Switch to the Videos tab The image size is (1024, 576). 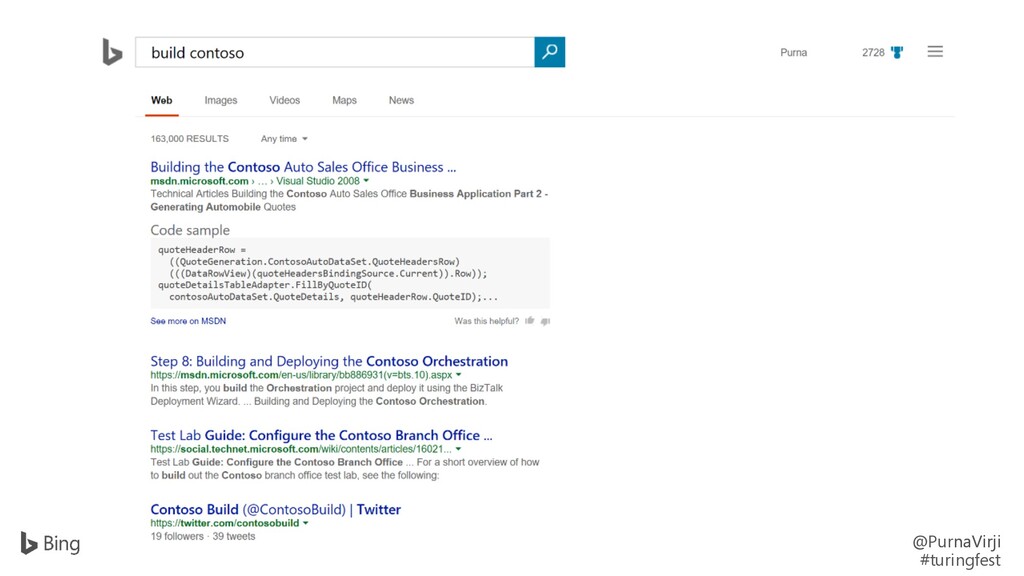coord(284,100)
